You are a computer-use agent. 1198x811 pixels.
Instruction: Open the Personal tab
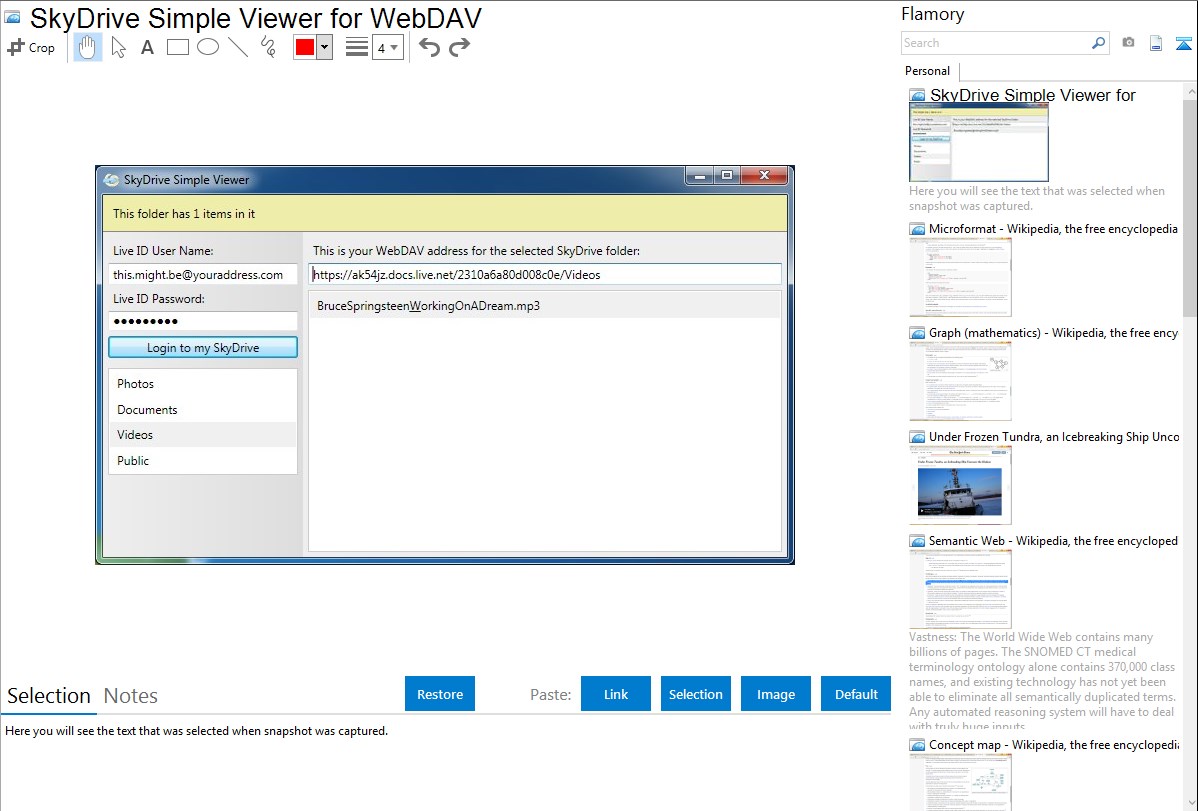coord(928,71)
